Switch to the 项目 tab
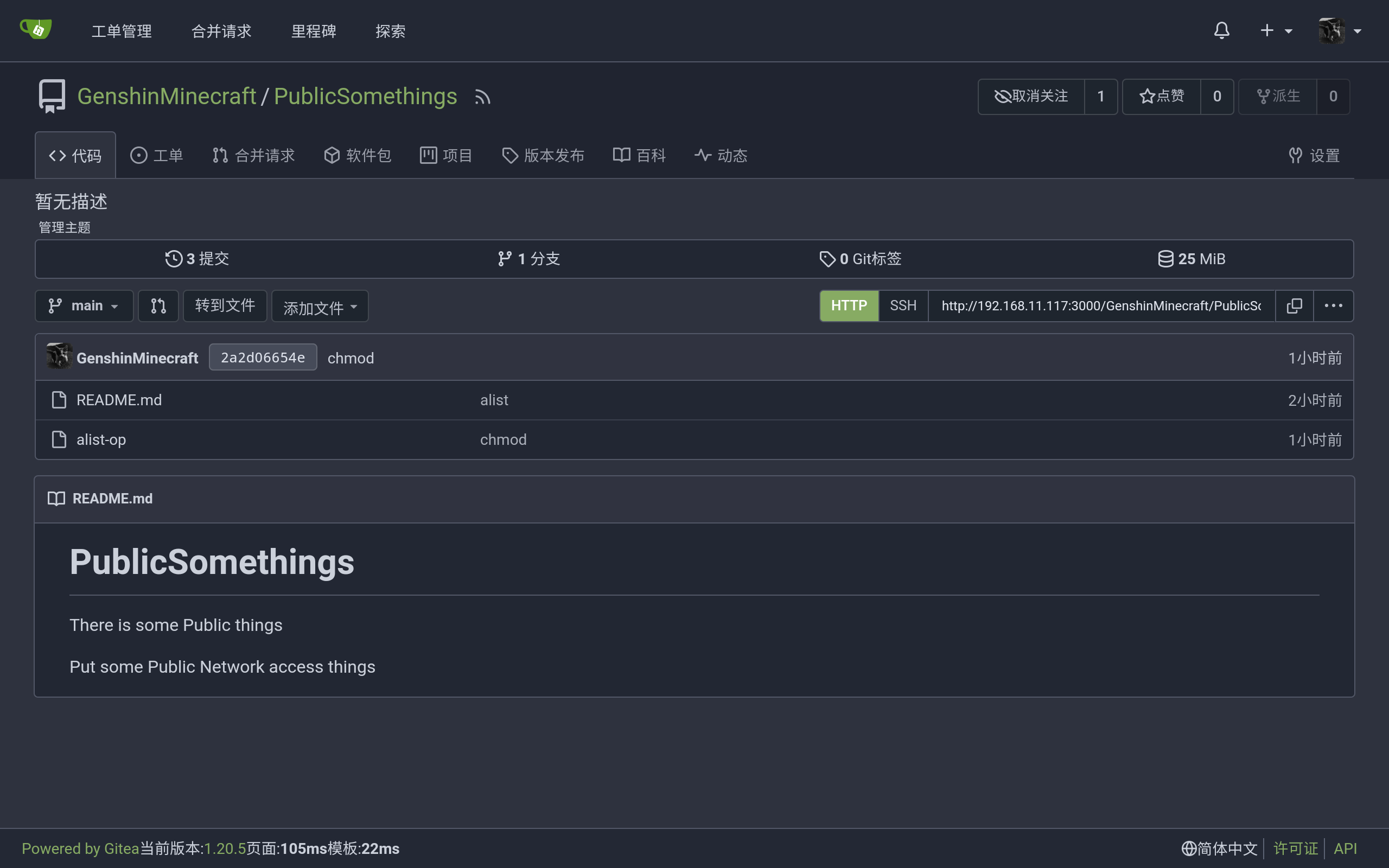 coord(446,155)
